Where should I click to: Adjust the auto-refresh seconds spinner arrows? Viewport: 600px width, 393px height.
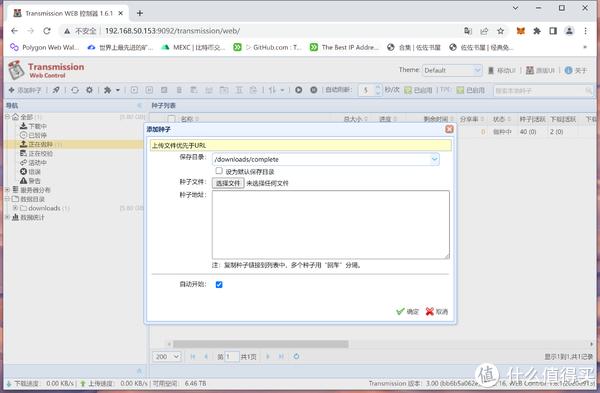[378, 90]
